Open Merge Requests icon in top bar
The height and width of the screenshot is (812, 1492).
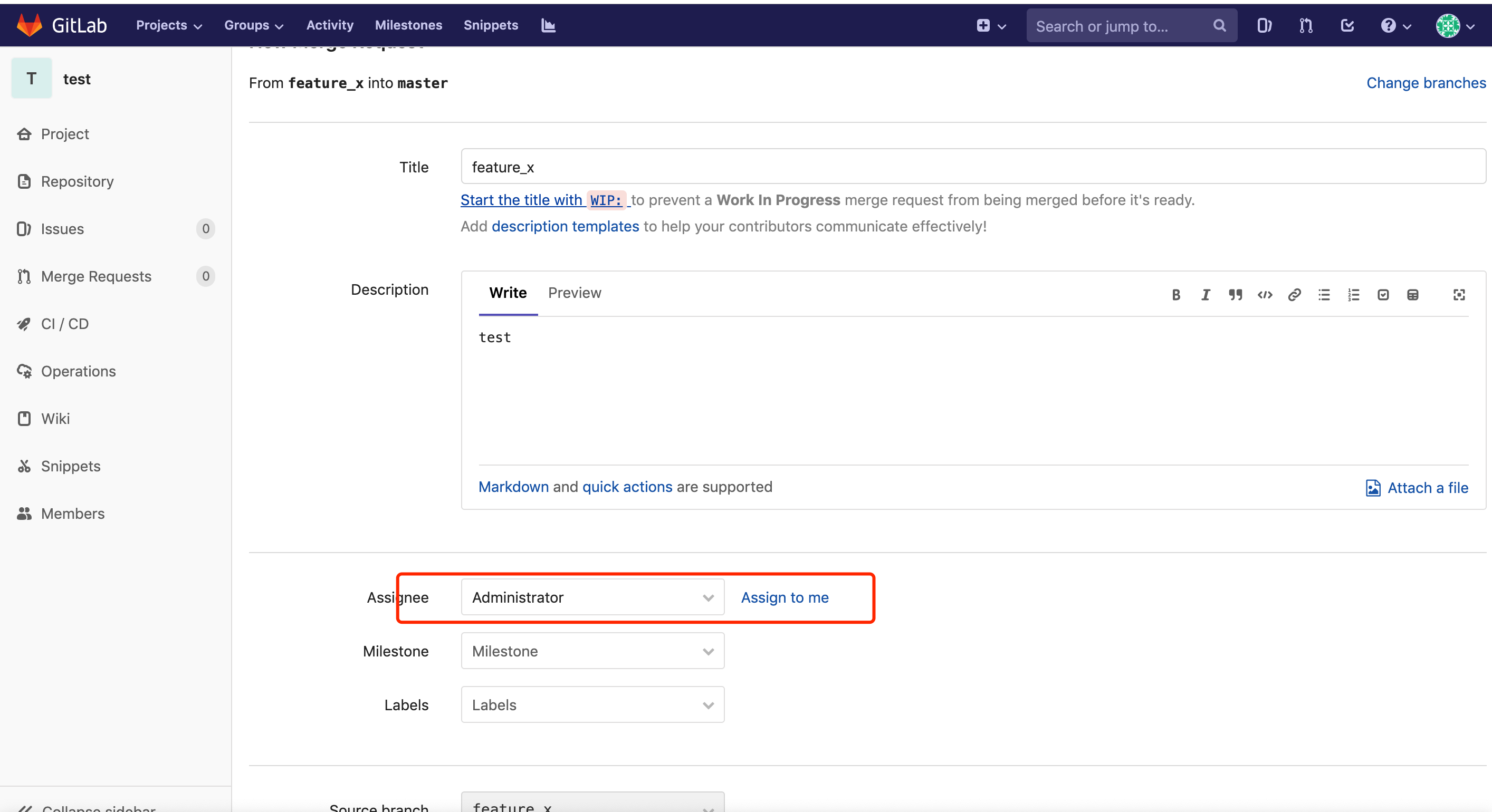[x=1305, y=25]
